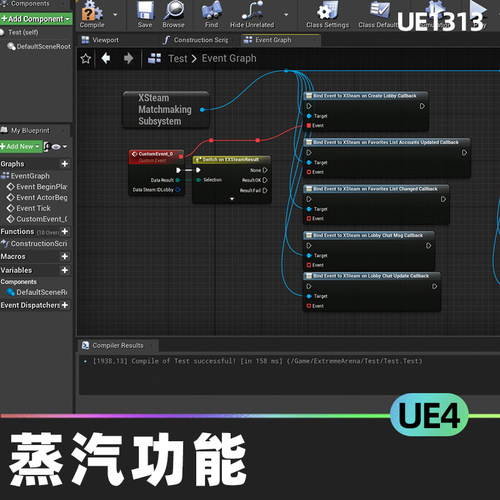Screen dimensions: 500x500
Task: Select XSteam Matchmaking Subsystem node
Action: click(166, 110)
